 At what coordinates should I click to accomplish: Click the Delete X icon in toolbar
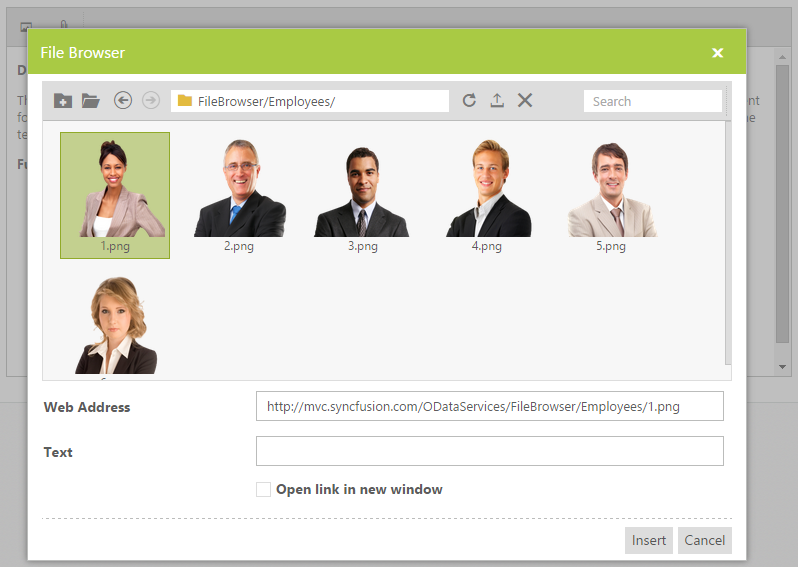click(525, 100)
